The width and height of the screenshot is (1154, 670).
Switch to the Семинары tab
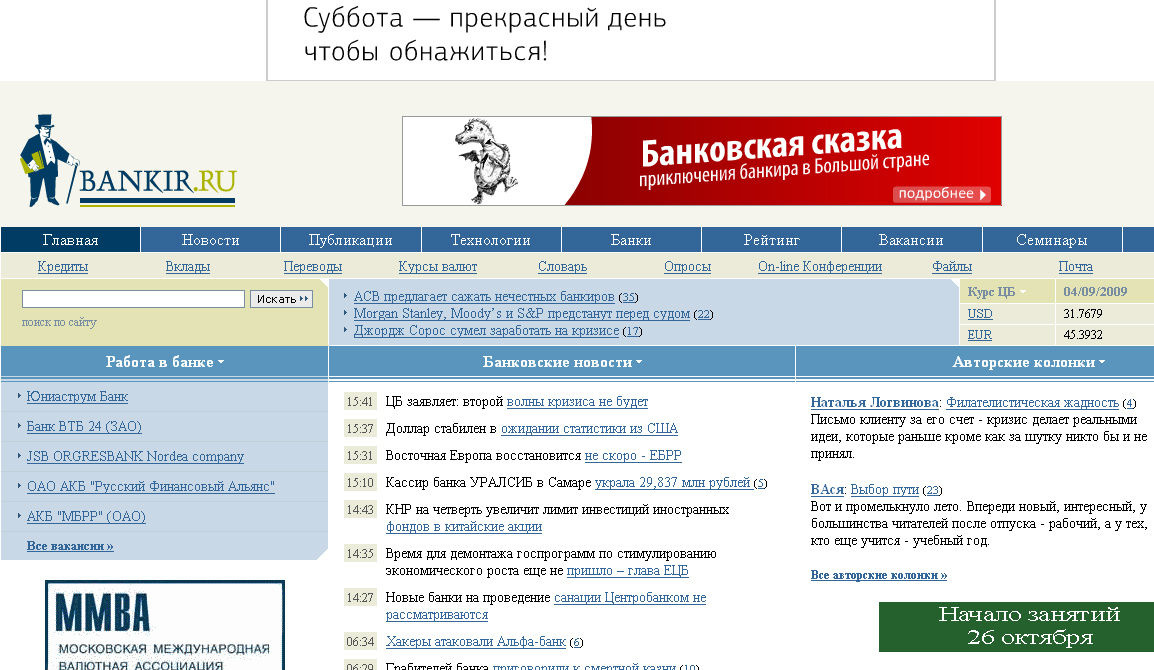click(1052, 240)
